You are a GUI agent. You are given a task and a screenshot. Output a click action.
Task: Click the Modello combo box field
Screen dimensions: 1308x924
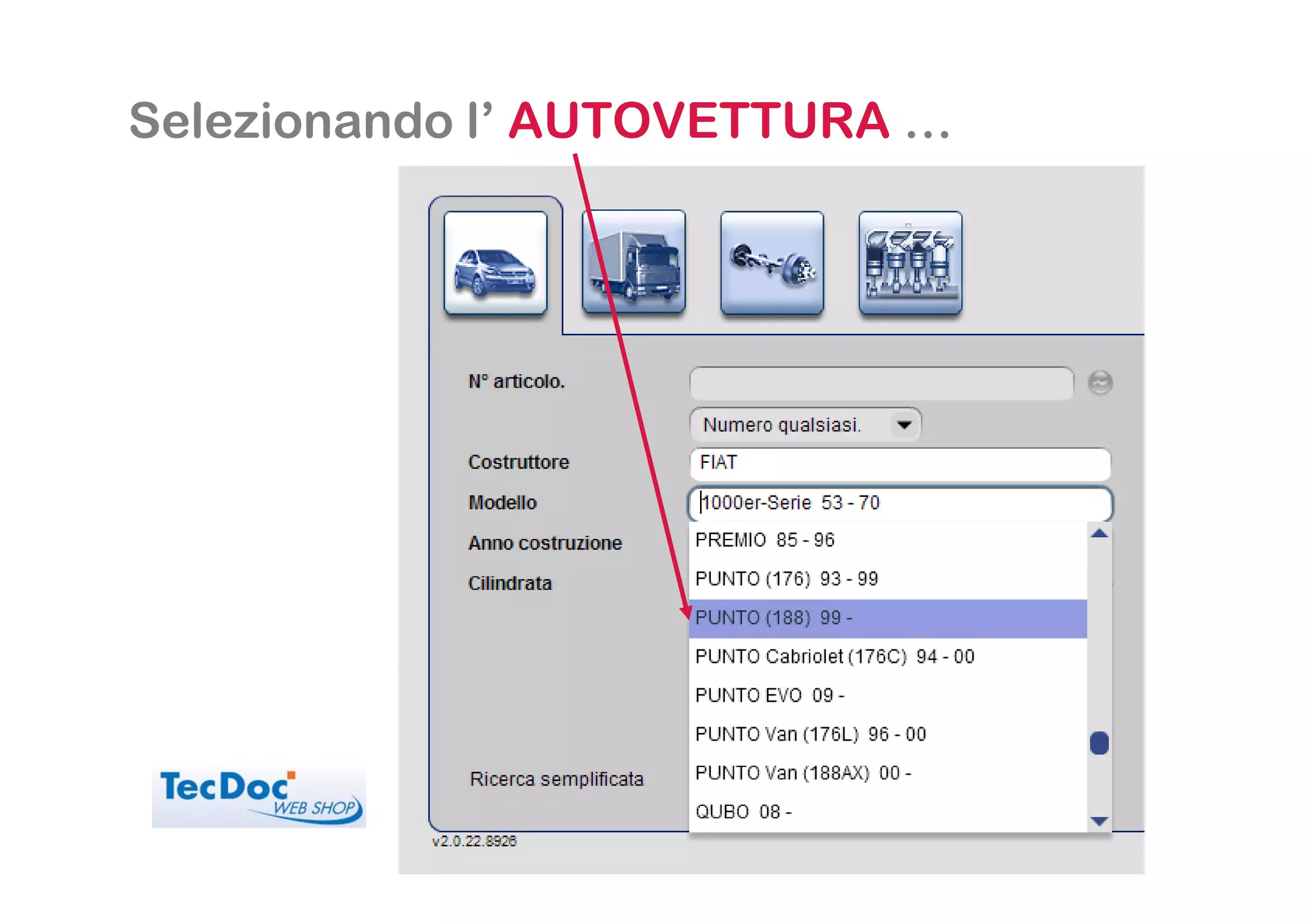pyautogui.click(x=900, y=503)
